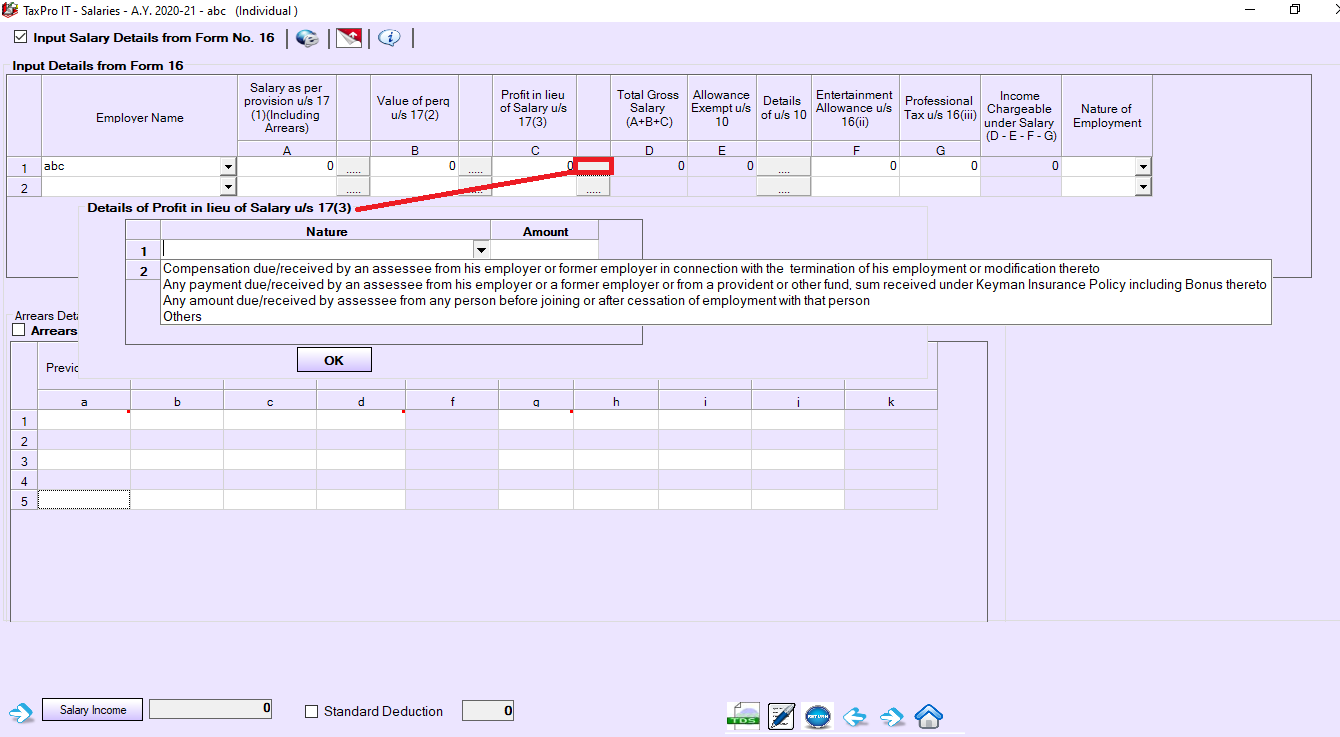Viewport: 1340px width, 737px height.
Task: Click the blue Home icon
Action: click(929, 716)
